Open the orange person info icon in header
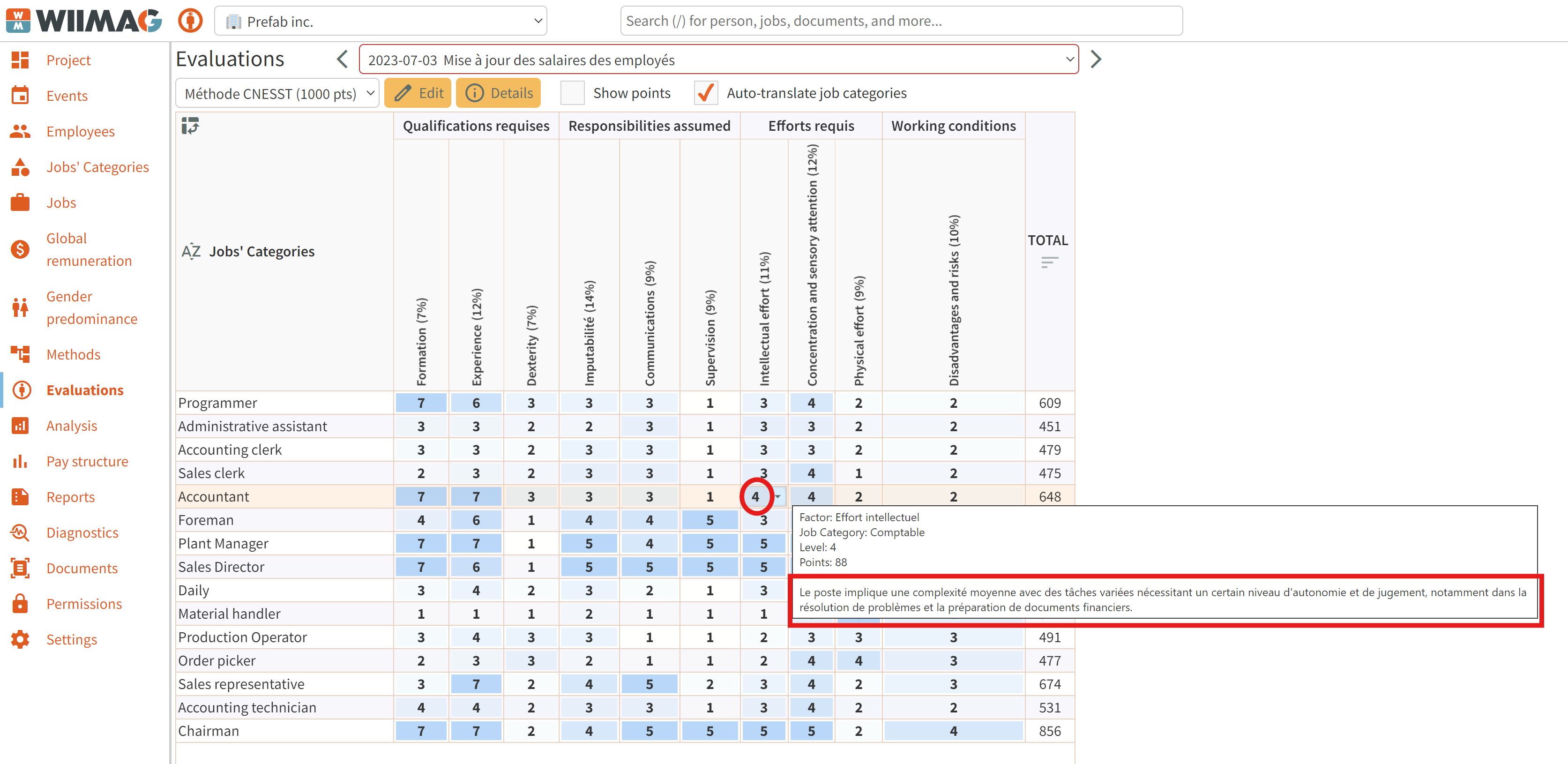Image resolution: width=1568 pixels, height=764 pixels. pyautogui.click(x=191, y=21)
